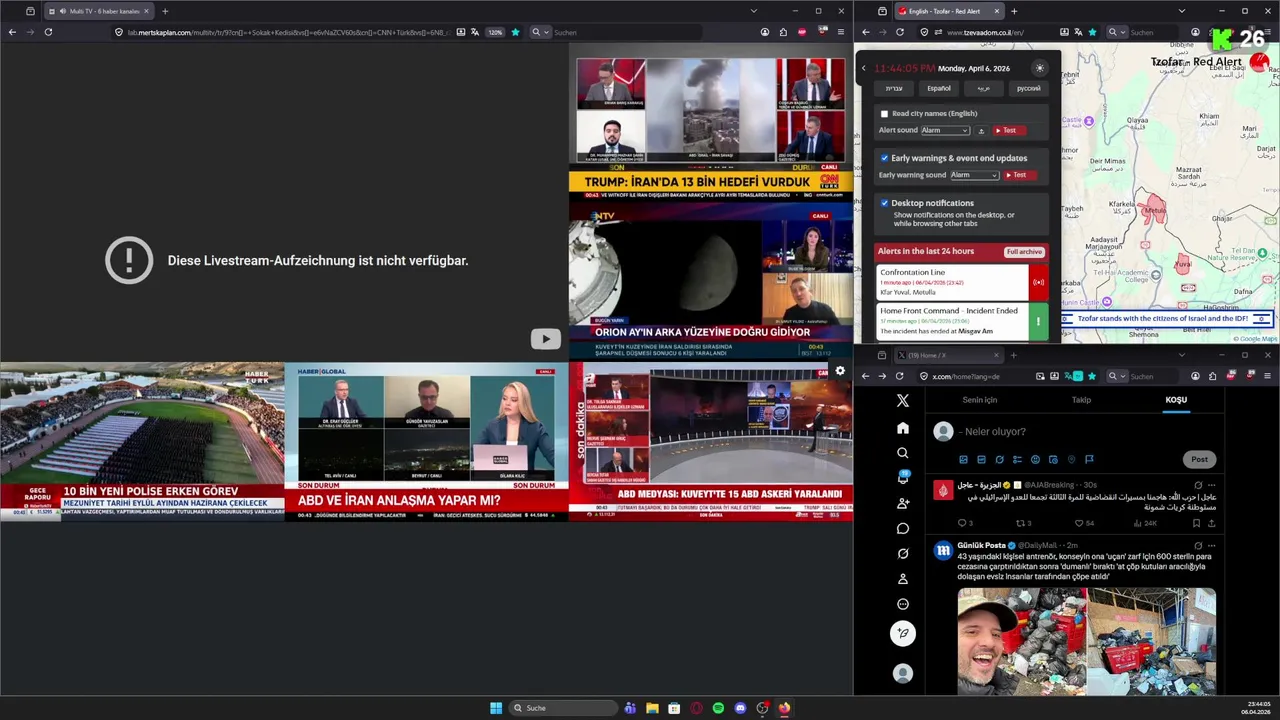Open X Explore search icon in sidebar

pos(903,453)
